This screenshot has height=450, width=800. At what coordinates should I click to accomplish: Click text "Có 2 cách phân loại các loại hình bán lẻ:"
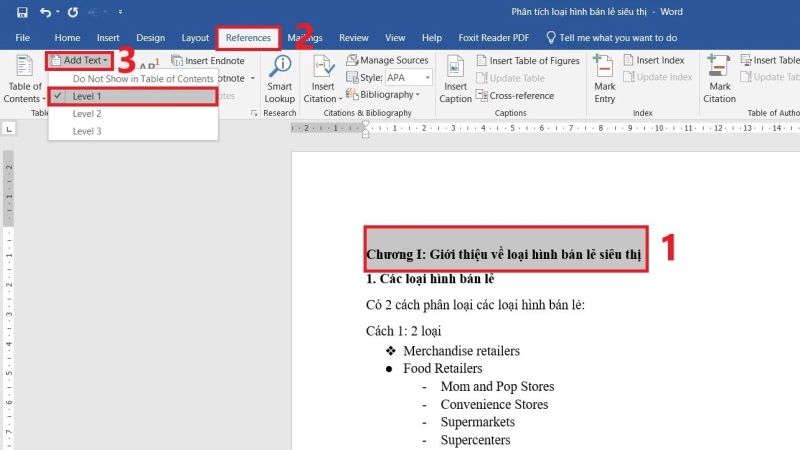pyautogui.click(x=476, y=305)
